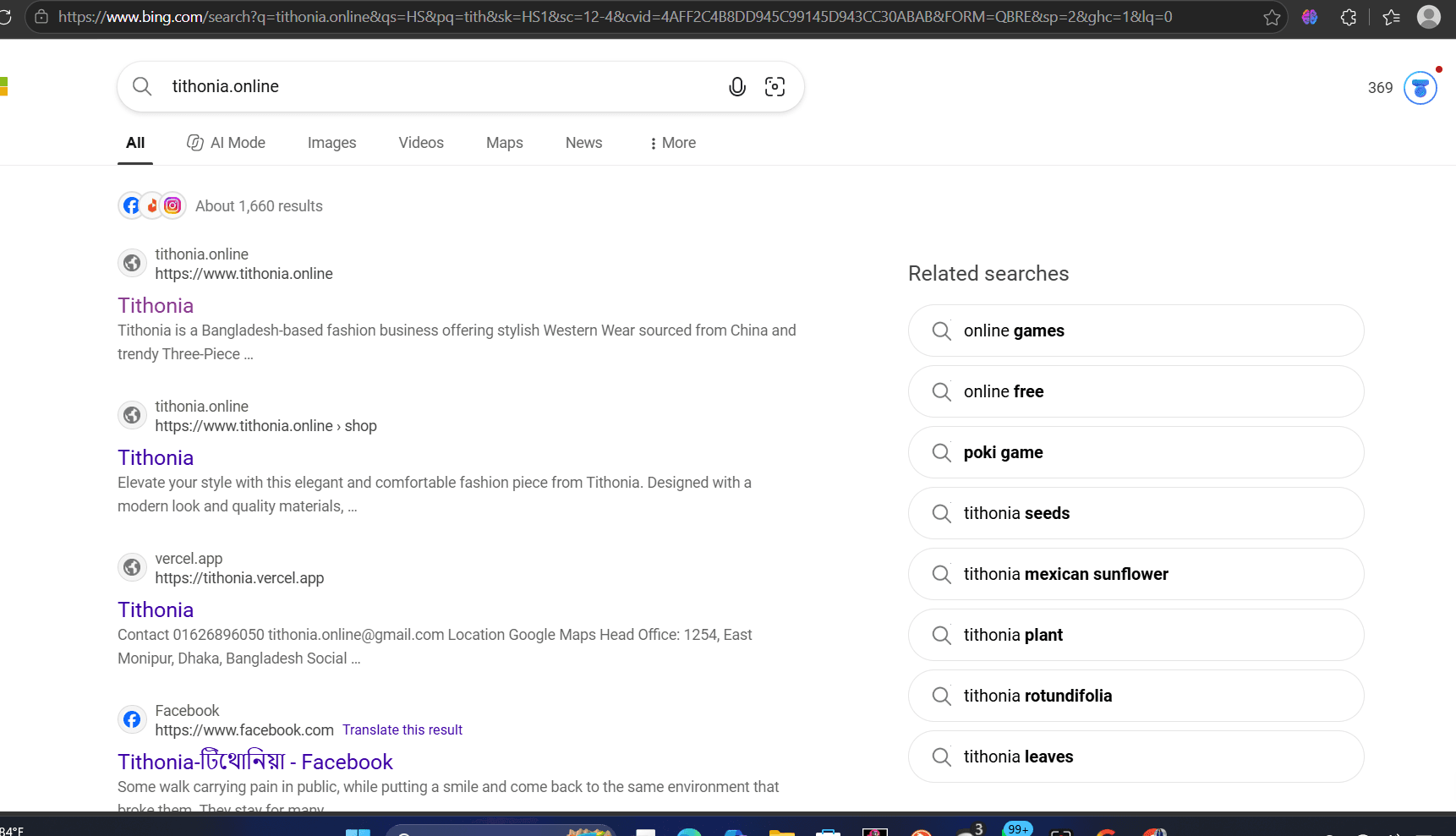Open the favorites list icon in toolbar
Image resolution: width=1456 pixels, height=836 pixels.
pyautogui.click(x=1391, y=17)
